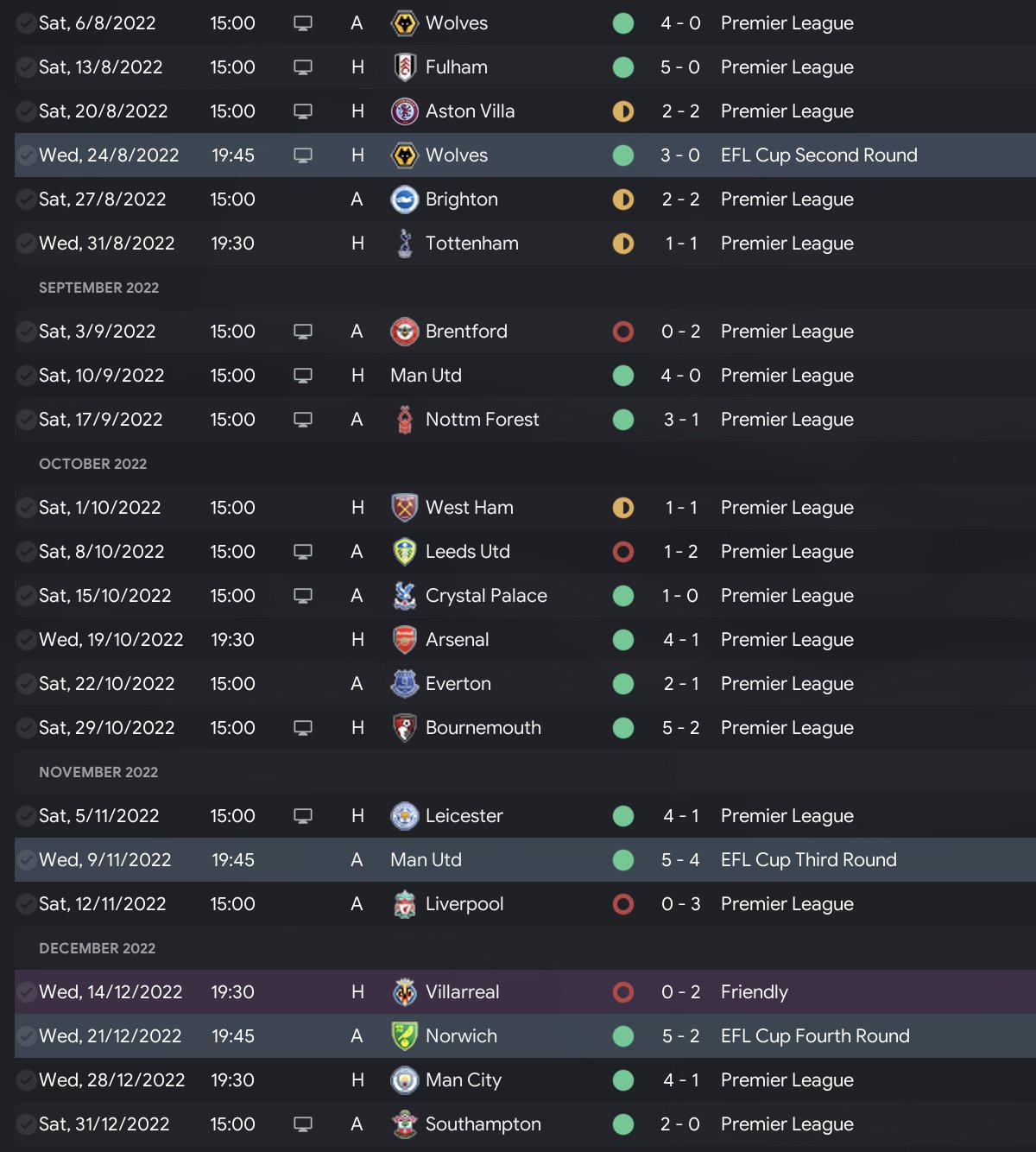Click the Norwich club badge

tap(404, 1036)
